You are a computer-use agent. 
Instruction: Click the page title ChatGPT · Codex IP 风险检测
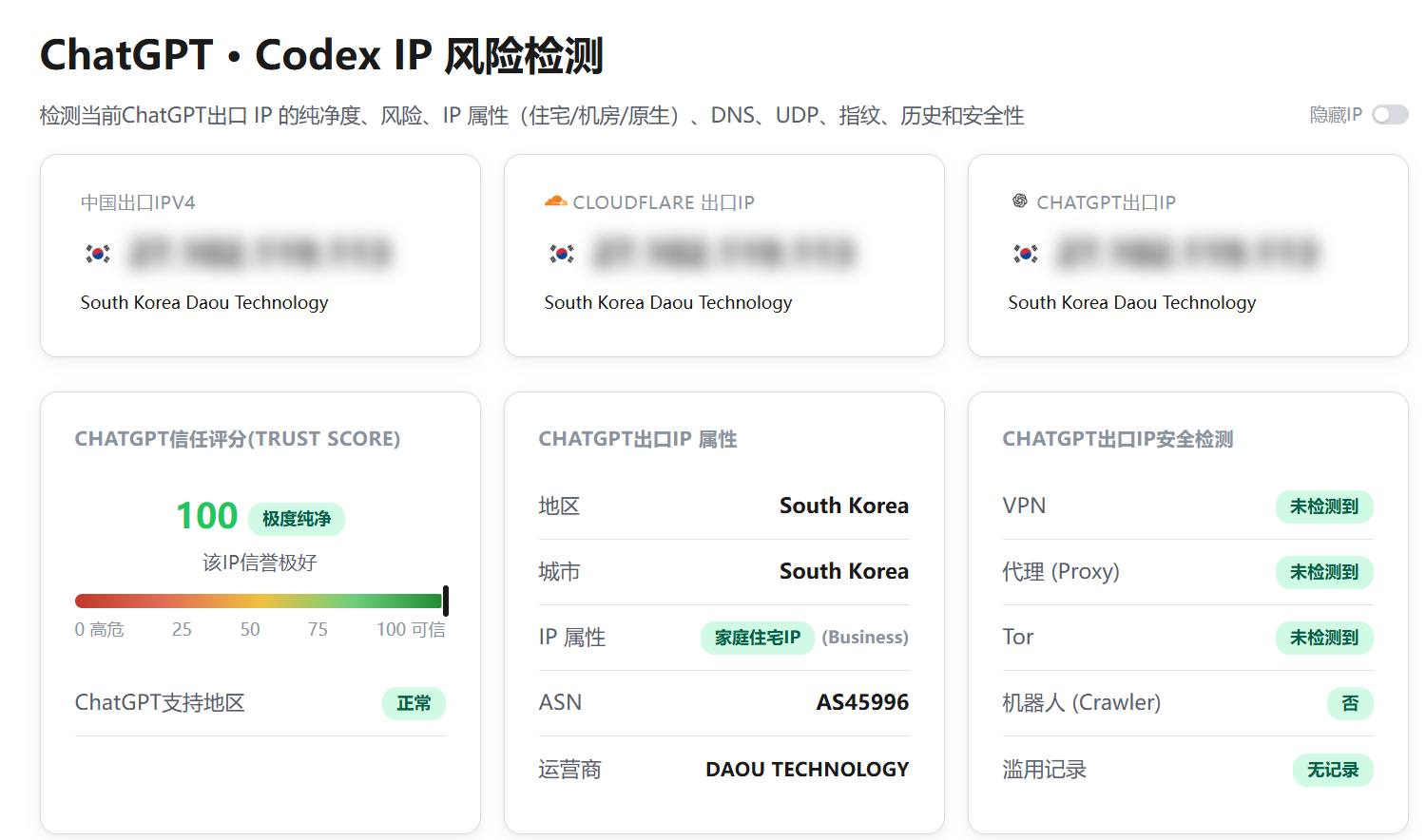[x=321, y=55]
